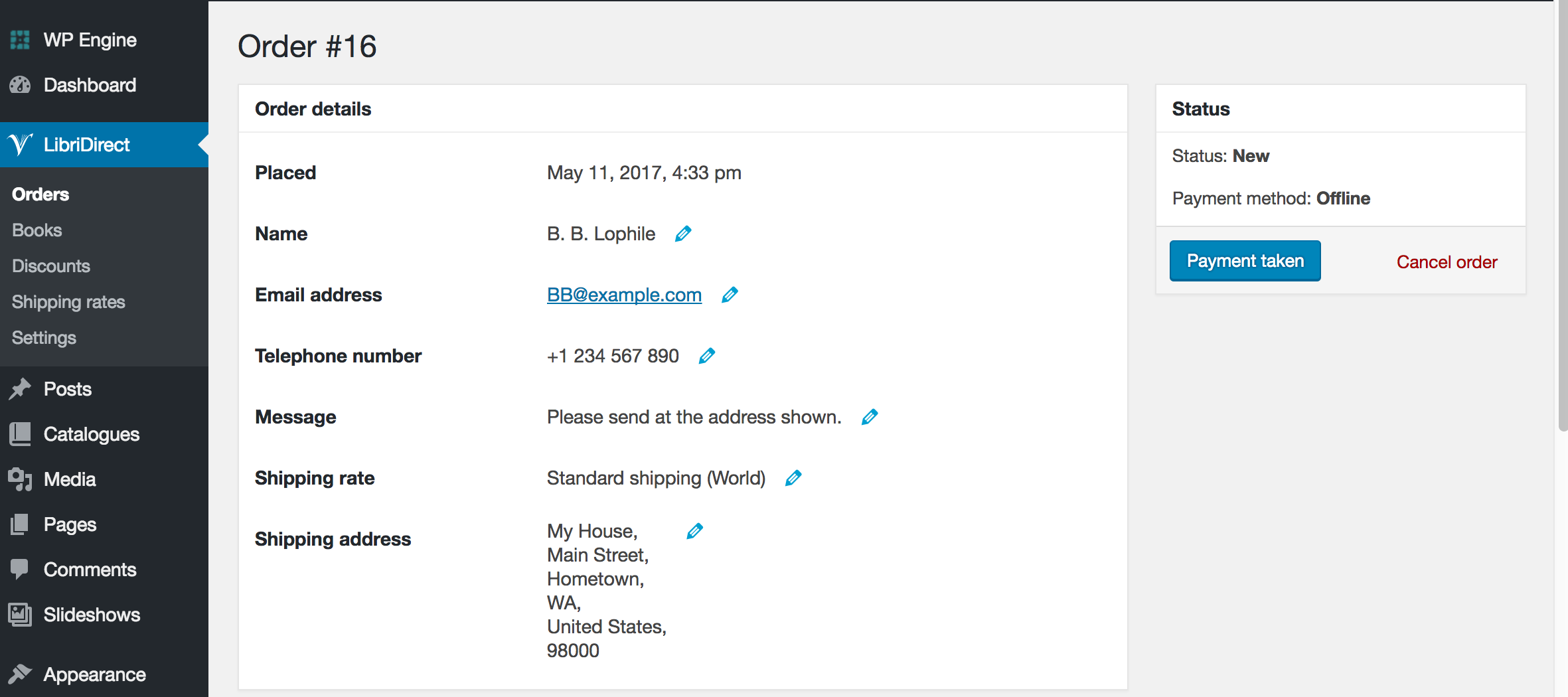Open Discounts submenu item
This screenshot has height=697, width=1568.
point(51,266)
